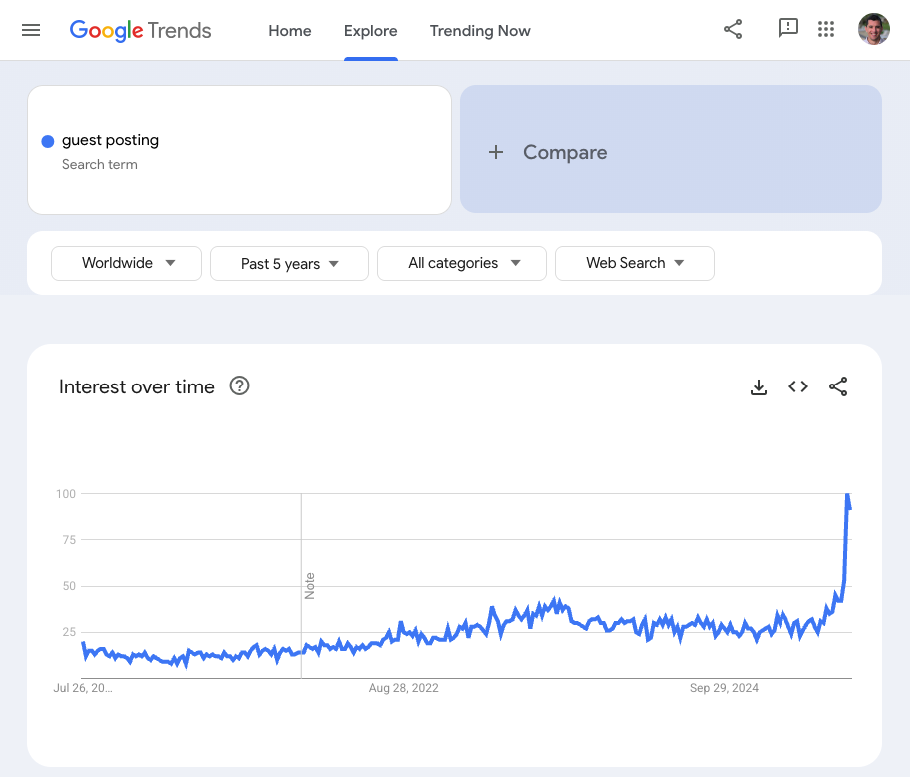Image resolution: width=910 pixels, height=777 pixels.
Task: Open the hamburger navigation menu
Action: pos(30,30)
